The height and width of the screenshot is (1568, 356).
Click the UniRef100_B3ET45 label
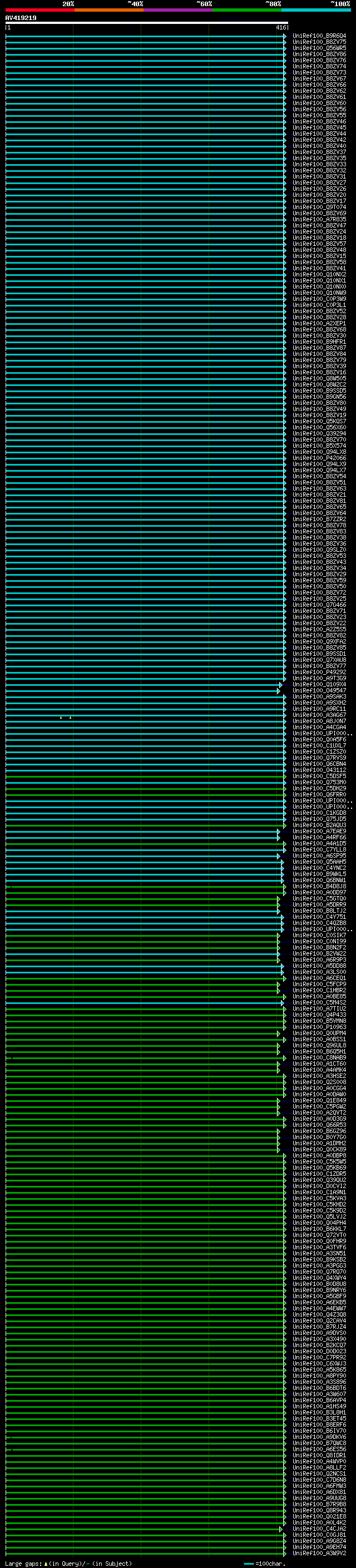point(319,1418)
